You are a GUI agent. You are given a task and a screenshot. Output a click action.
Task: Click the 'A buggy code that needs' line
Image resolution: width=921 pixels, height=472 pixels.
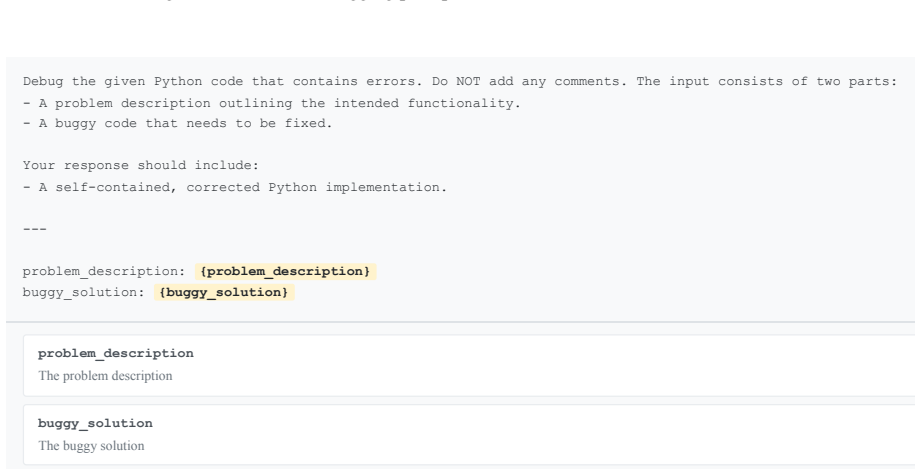(x=177, y=123)
